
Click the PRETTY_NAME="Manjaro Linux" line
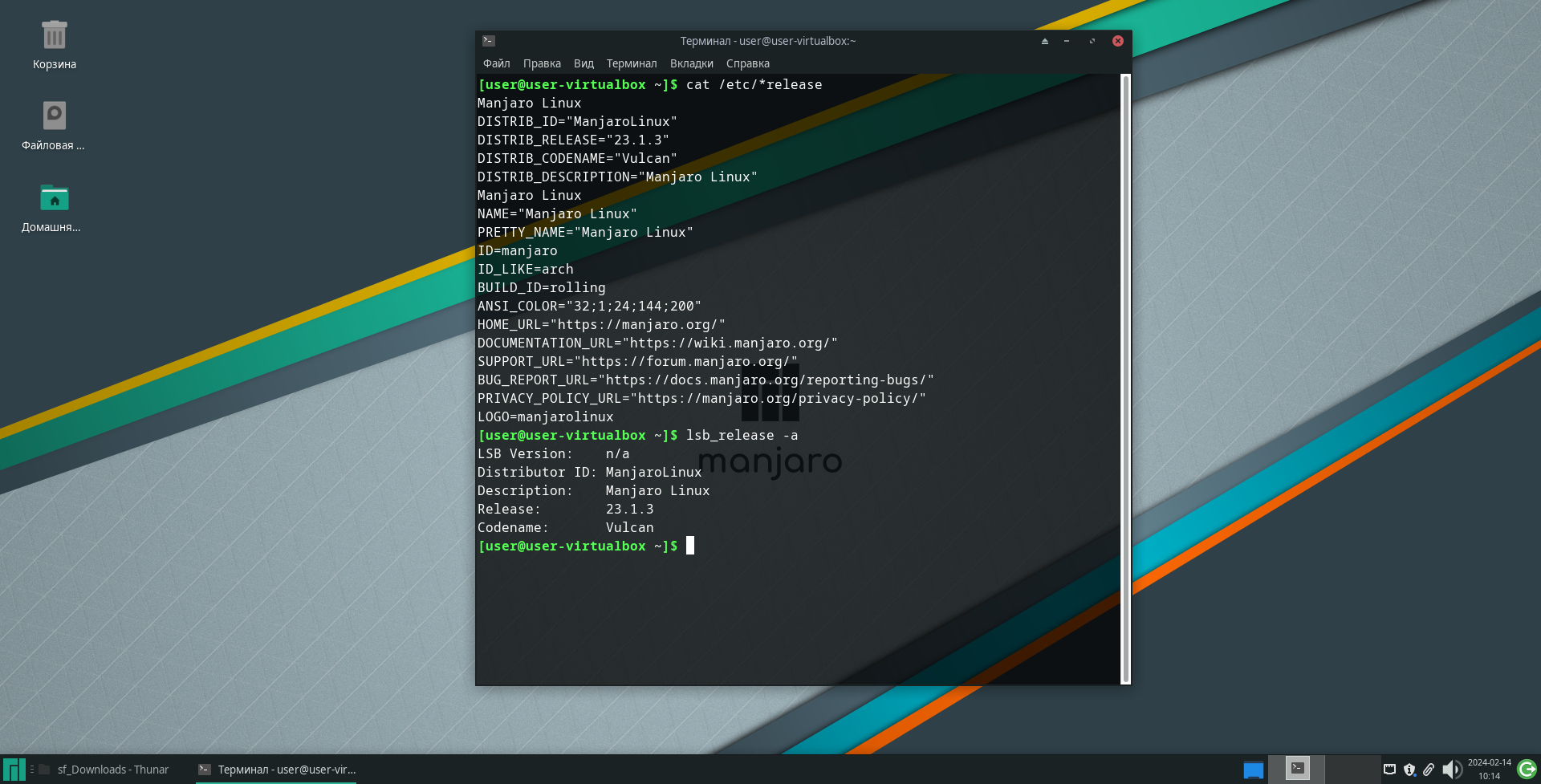coord(585,233)
